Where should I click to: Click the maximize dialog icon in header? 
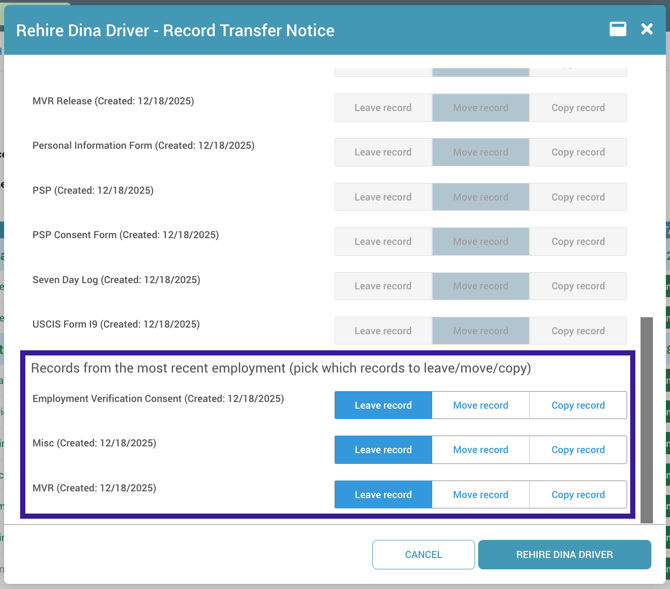click(x=618, y=29)
